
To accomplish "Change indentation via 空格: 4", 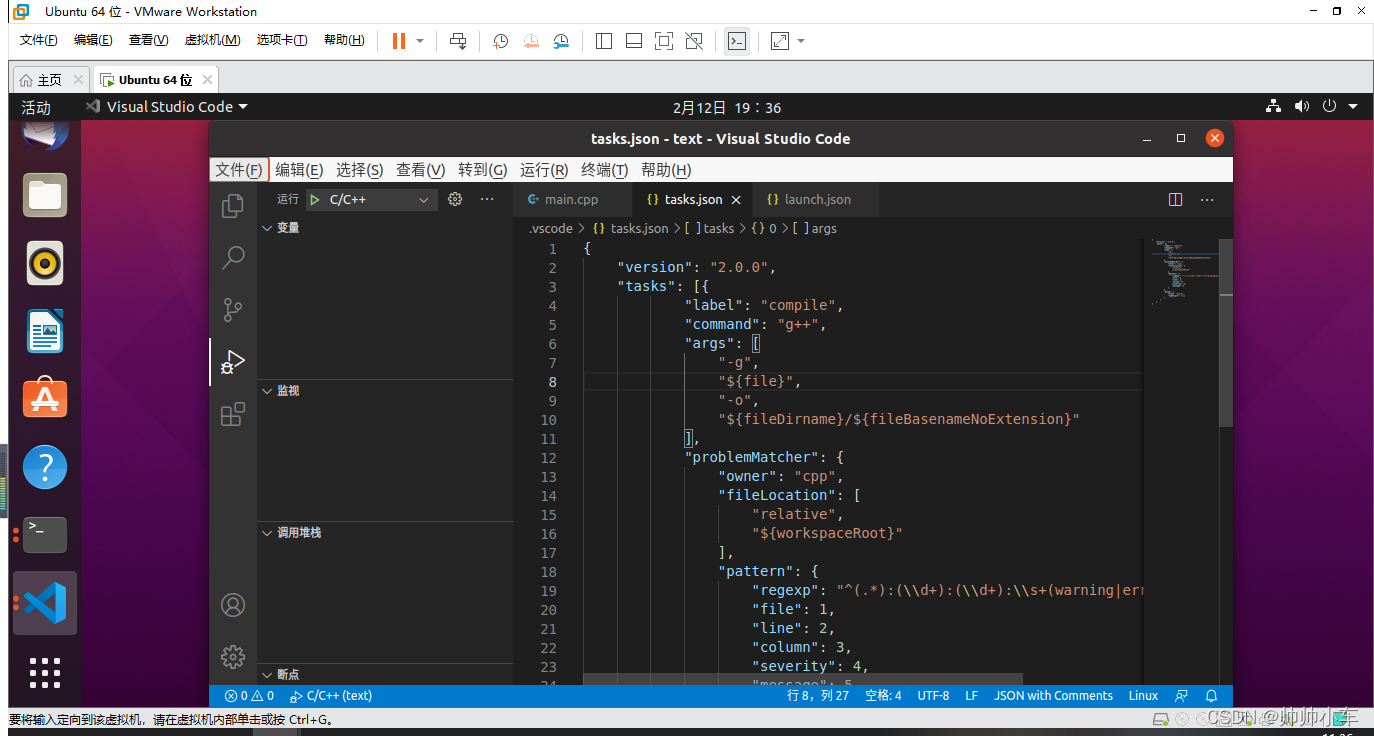I will pos(883,696).
